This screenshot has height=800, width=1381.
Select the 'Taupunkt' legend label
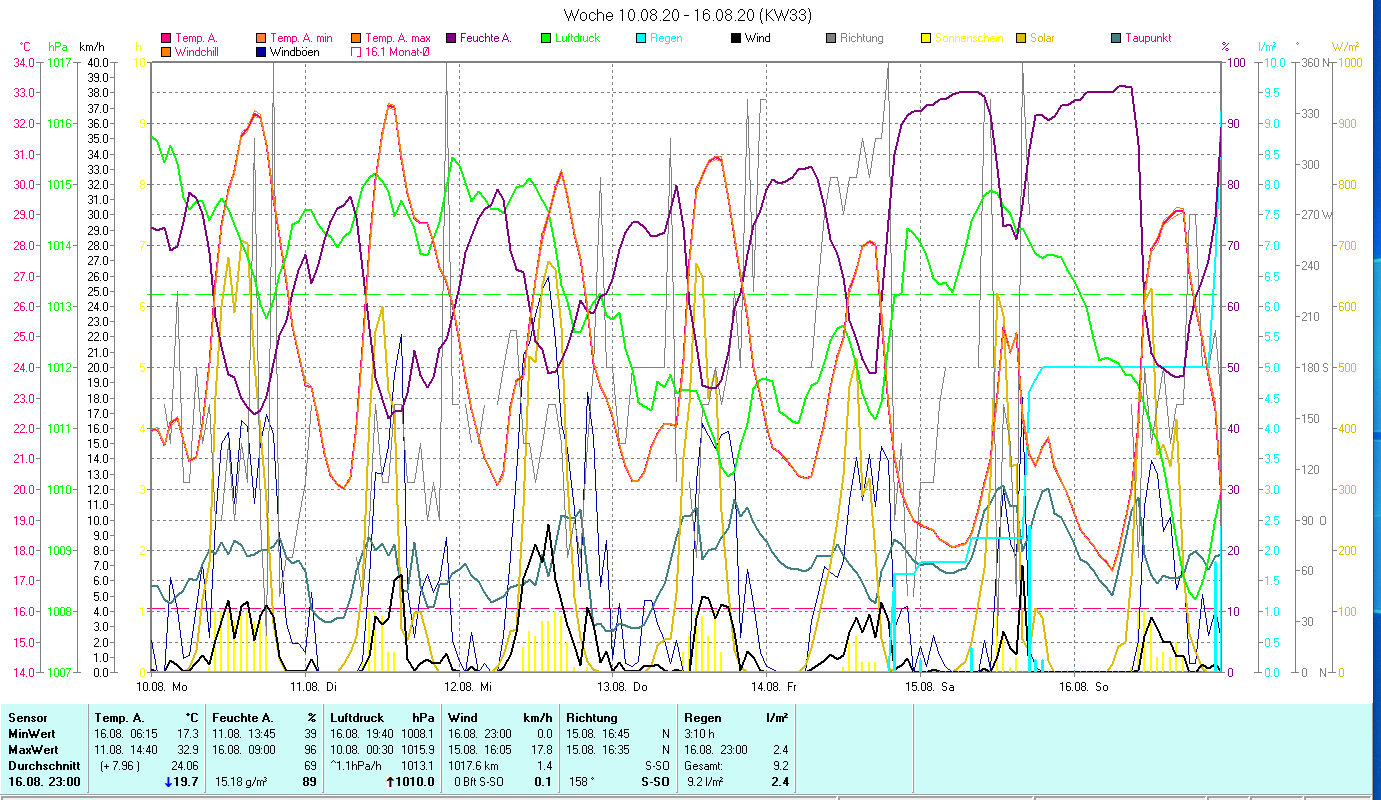(1148, 38)
